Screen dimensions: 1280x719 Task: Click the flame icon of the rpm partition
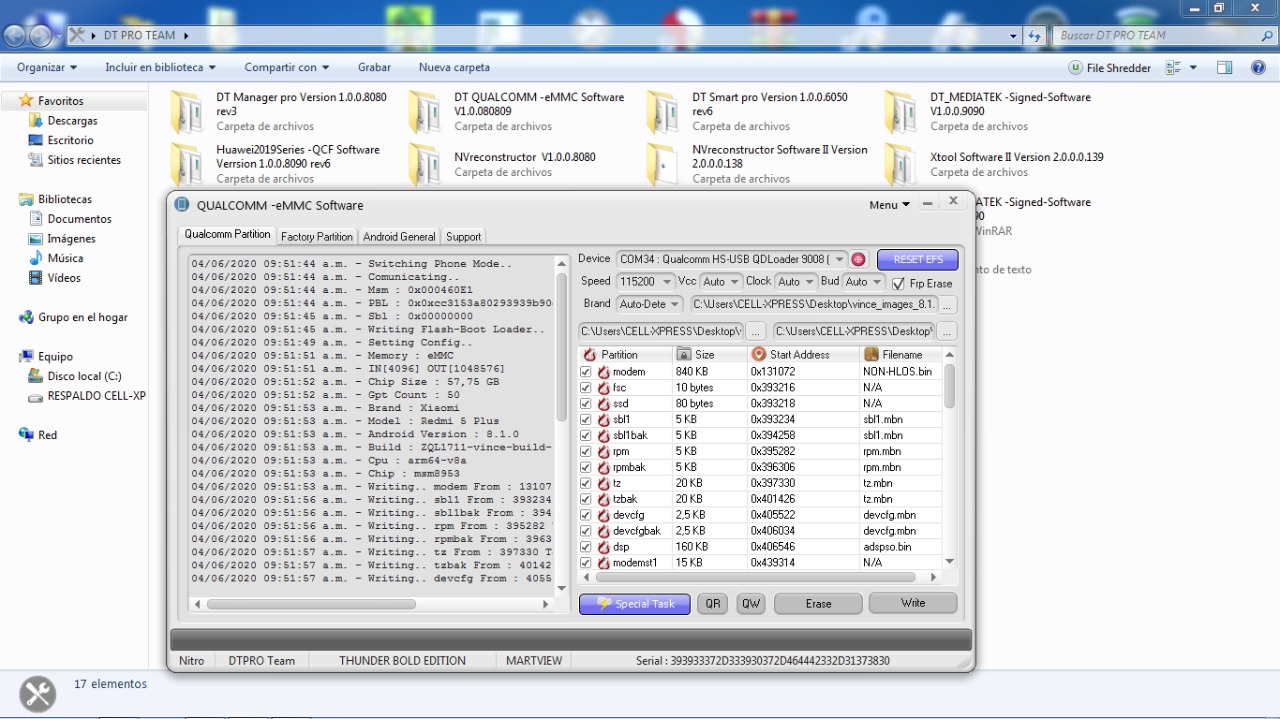pyautogui.click(x=603, y=452)
